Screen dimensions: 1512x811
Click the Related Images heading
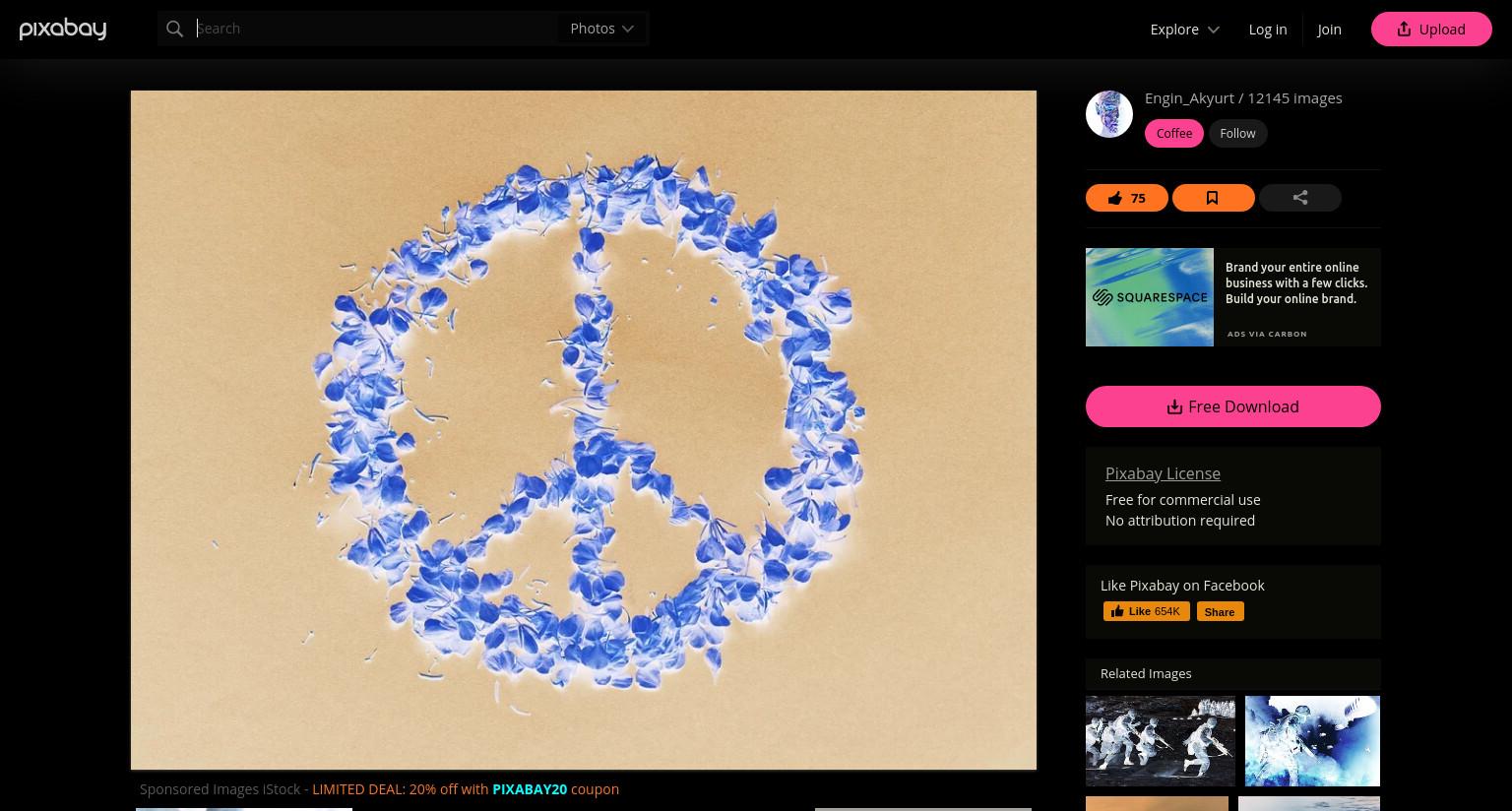click(1146, 673)
